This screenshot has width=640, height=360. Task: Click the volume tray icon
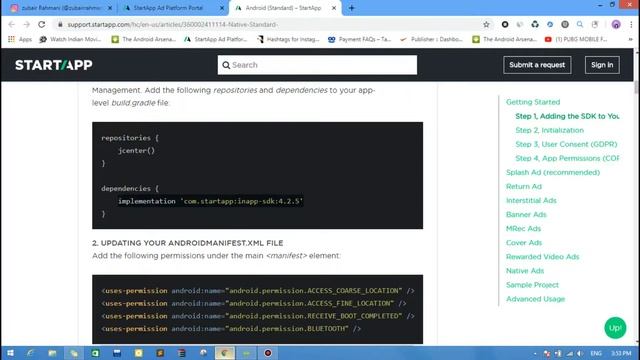pyautogui.click(x=580, y=353)
